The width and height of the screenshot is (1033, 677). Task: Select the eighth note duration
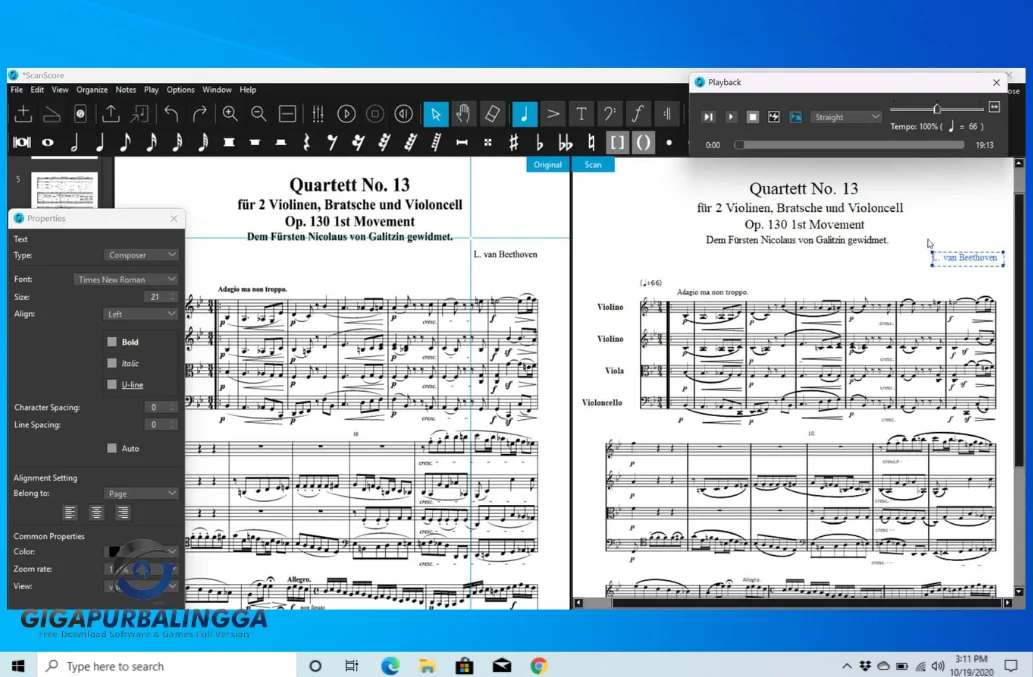(125, 142)
